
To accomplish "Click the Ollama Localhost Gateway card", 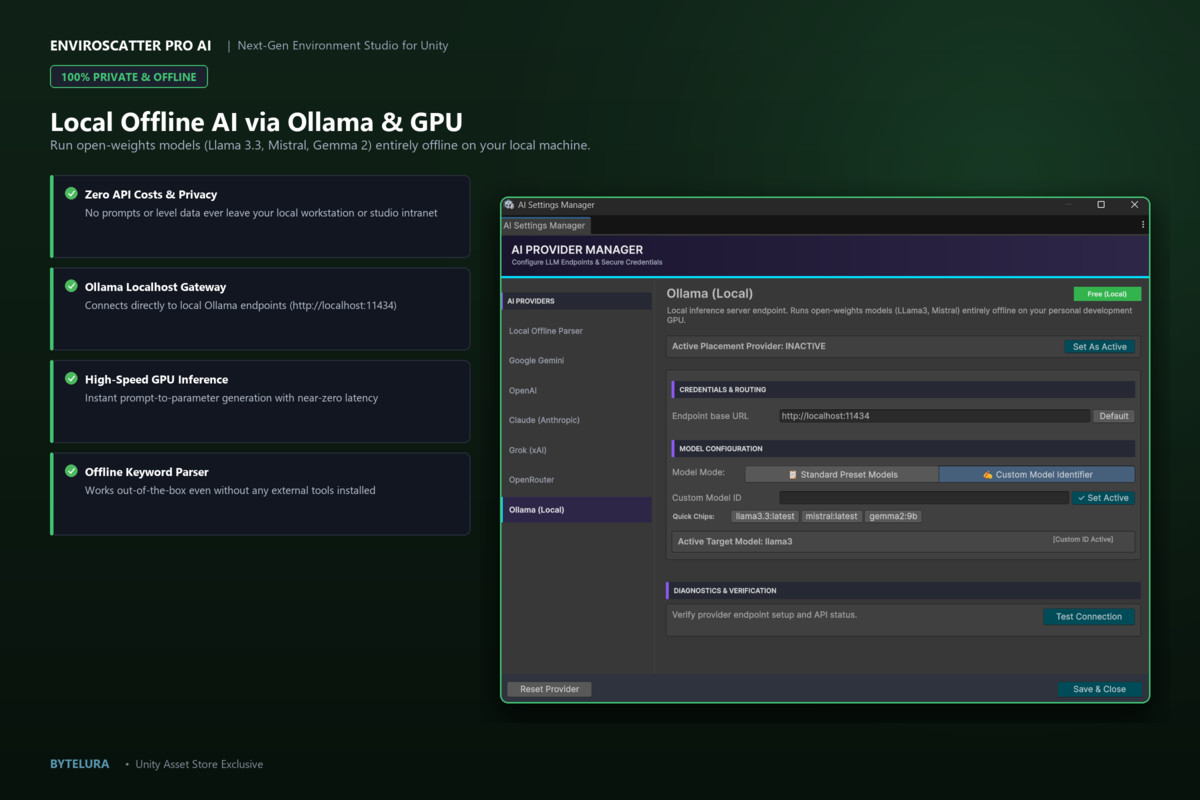I will [x=260, y=309].
